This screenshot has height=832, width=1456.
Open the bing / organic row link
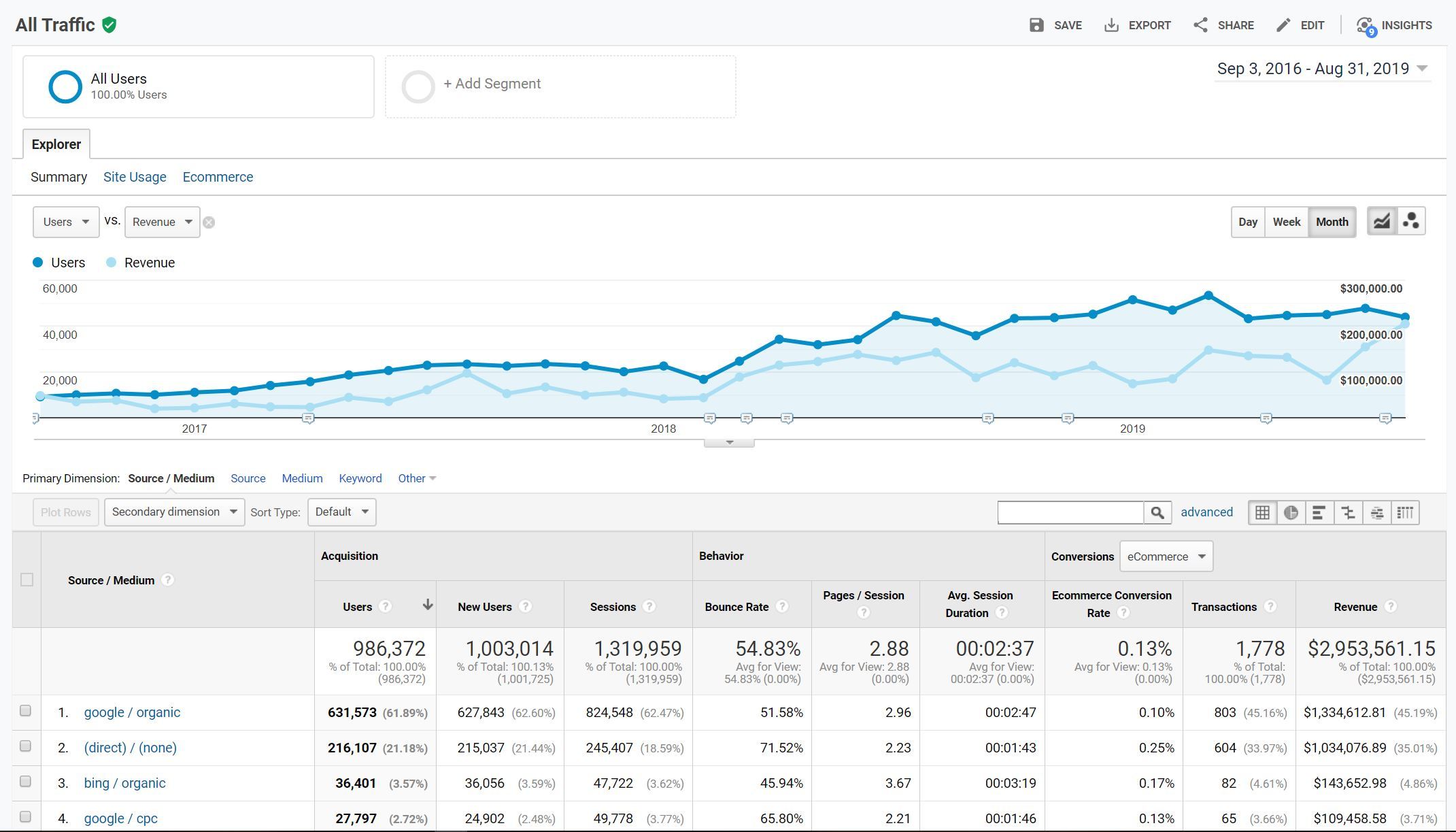[x=124, y=783]
